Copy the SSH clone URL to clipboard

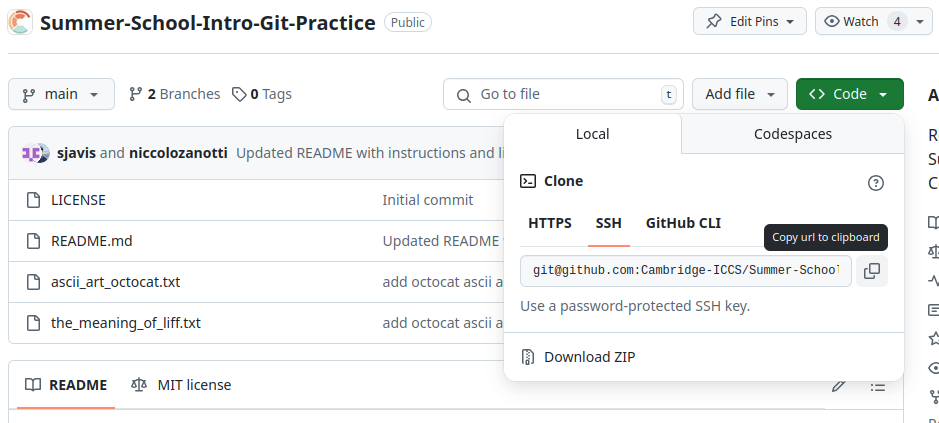coord(871,271)
